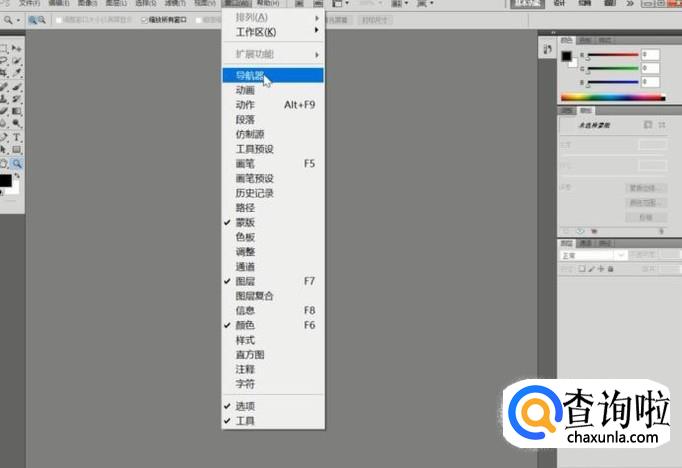Uncheck 选项 in the Window menu

click(x=273, y=406)
